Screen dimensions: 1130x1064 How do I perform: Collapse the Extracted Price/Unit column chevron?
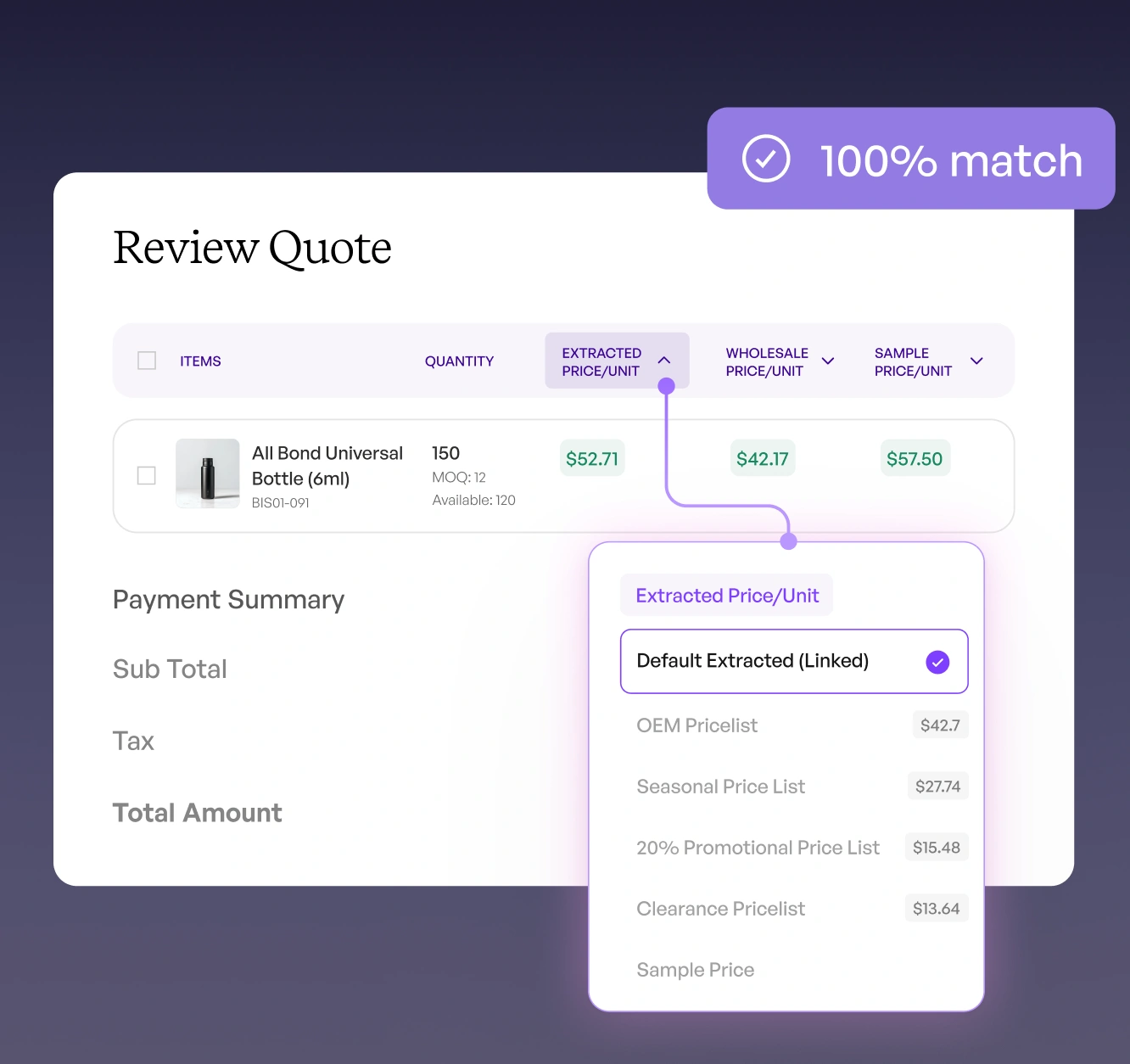tap(664, 361)
